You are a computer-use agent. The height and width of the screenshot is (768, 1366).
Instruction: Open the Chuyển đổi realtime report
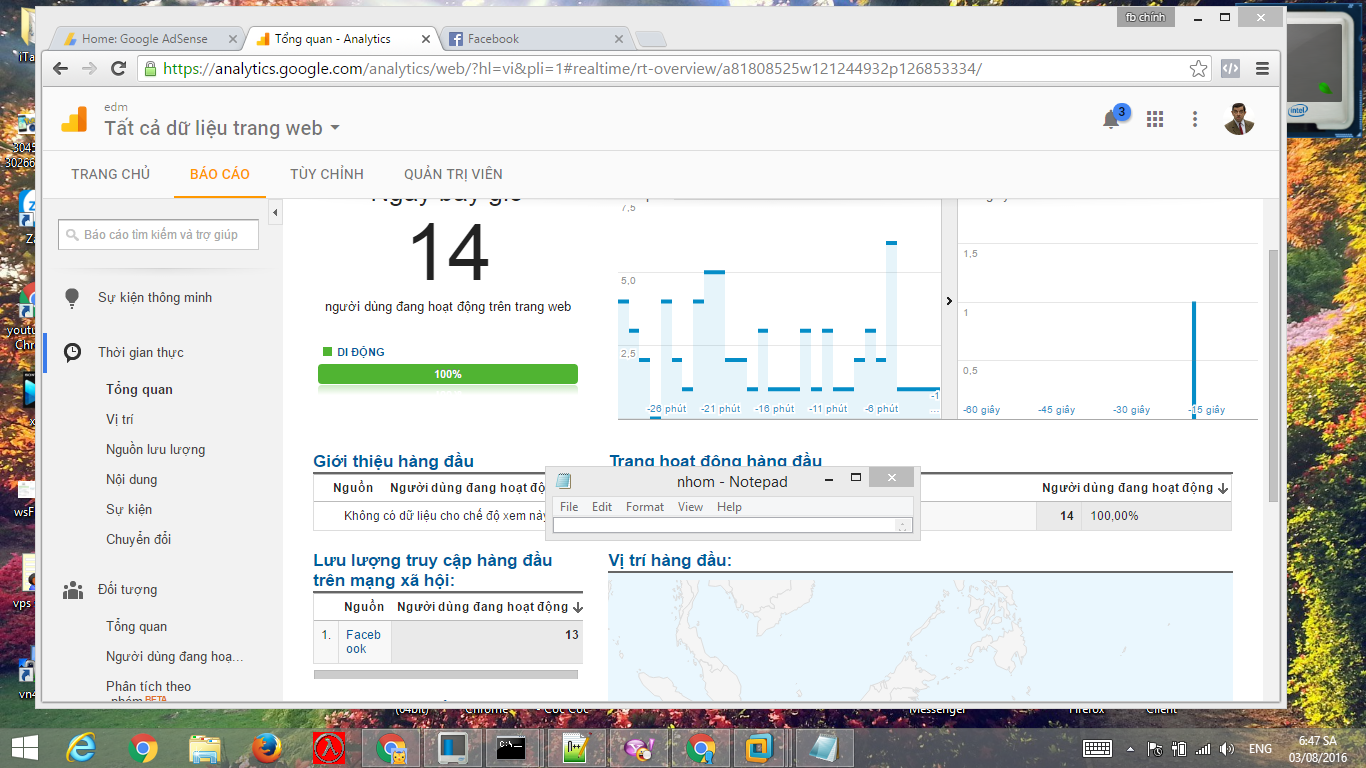coord(139,540)
